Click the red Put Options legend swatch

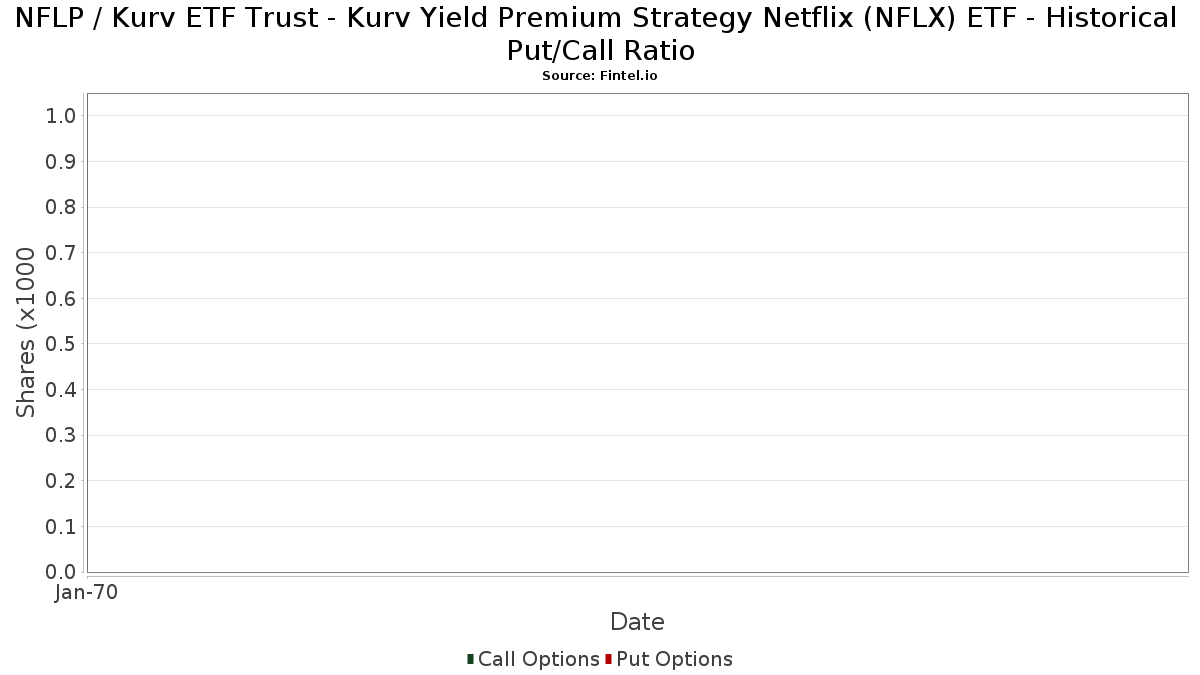point(608,659)
